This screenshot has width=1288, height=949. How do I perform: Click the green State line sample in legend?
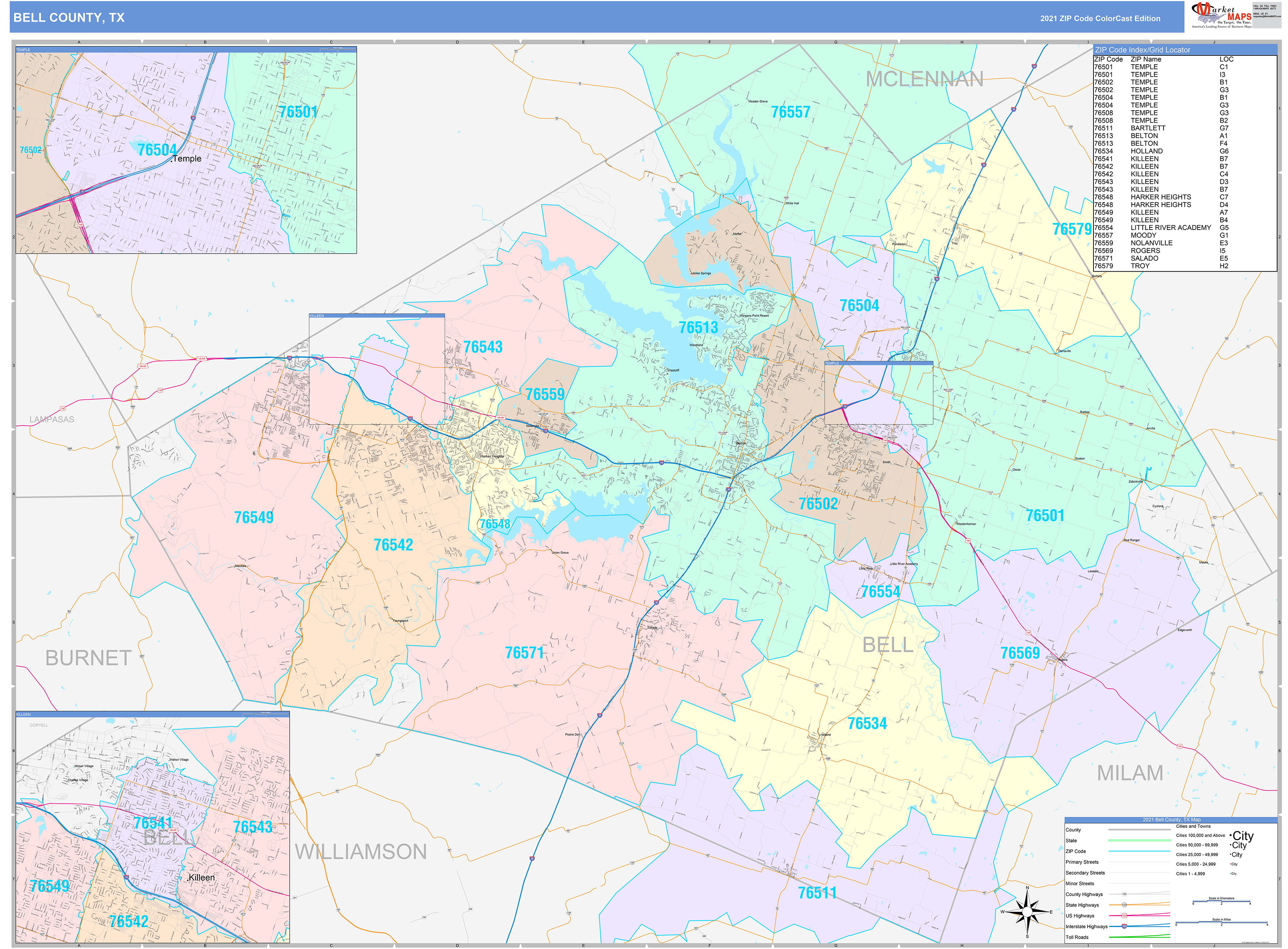click(x=1140, y=841)
